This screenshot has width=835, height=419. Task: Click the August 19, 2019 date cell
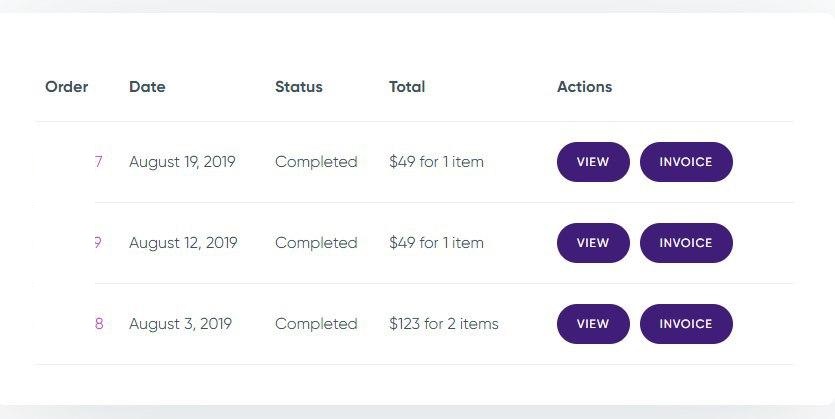tap(182, 162)
